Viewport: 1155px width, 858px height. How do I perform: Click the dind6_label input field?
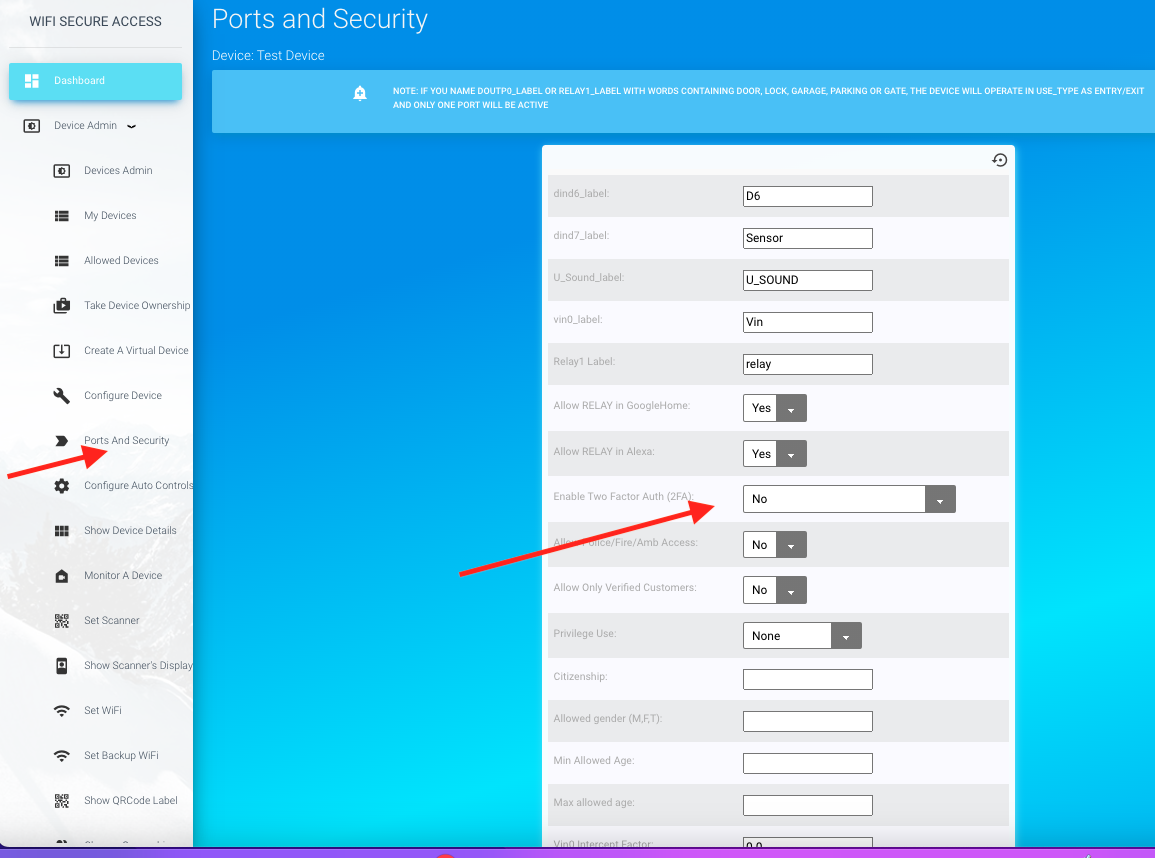808,196
